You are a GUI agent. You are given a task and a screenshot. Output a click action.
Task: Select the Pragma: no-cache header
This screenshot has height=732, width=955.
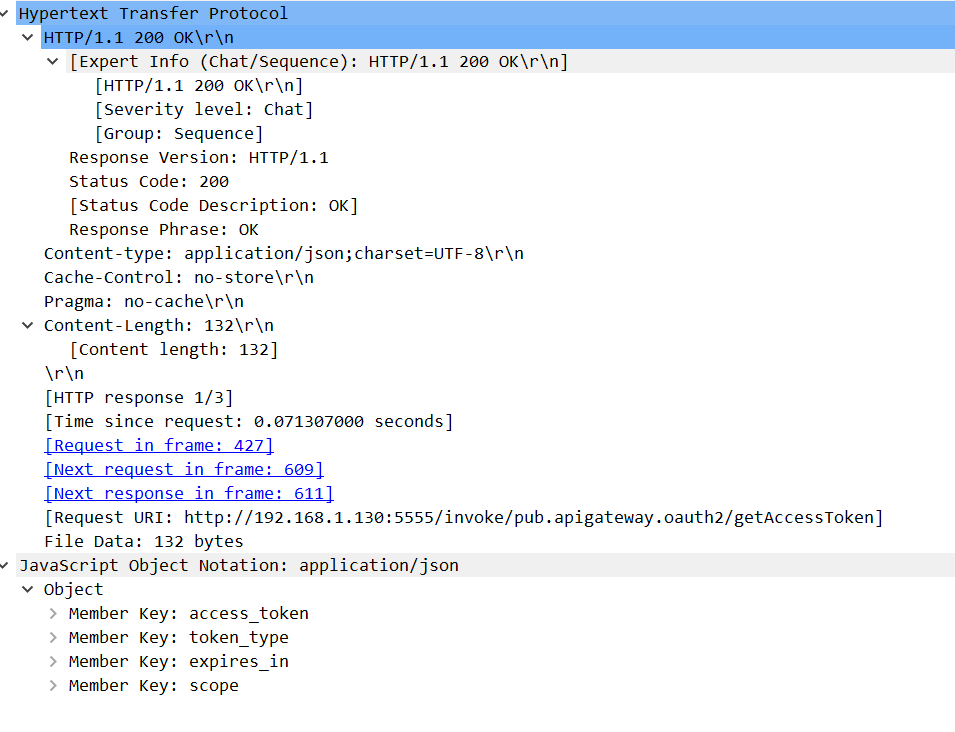[143, 302]
